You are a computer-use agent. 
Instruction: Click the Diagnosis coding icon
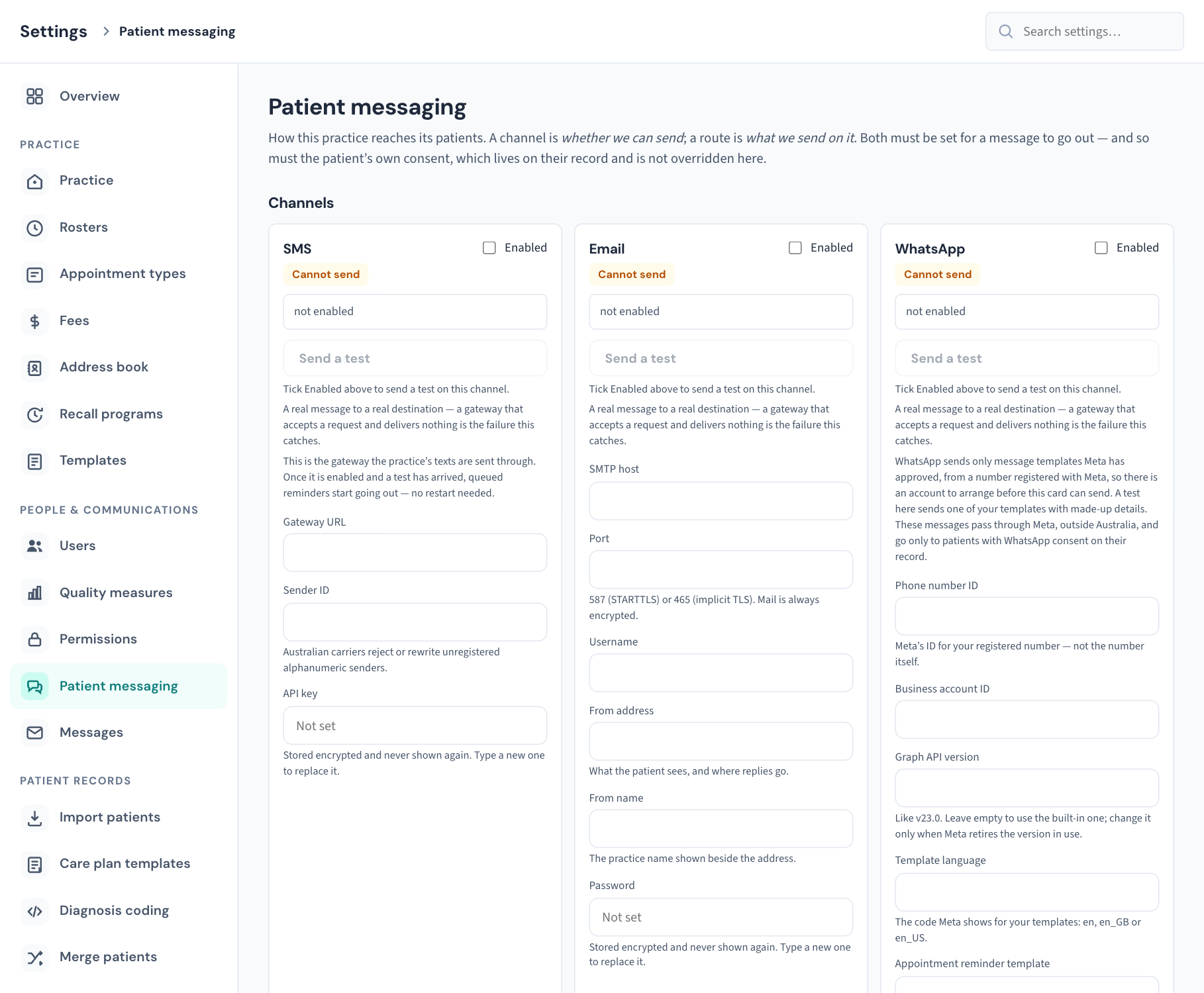(34, 912)
